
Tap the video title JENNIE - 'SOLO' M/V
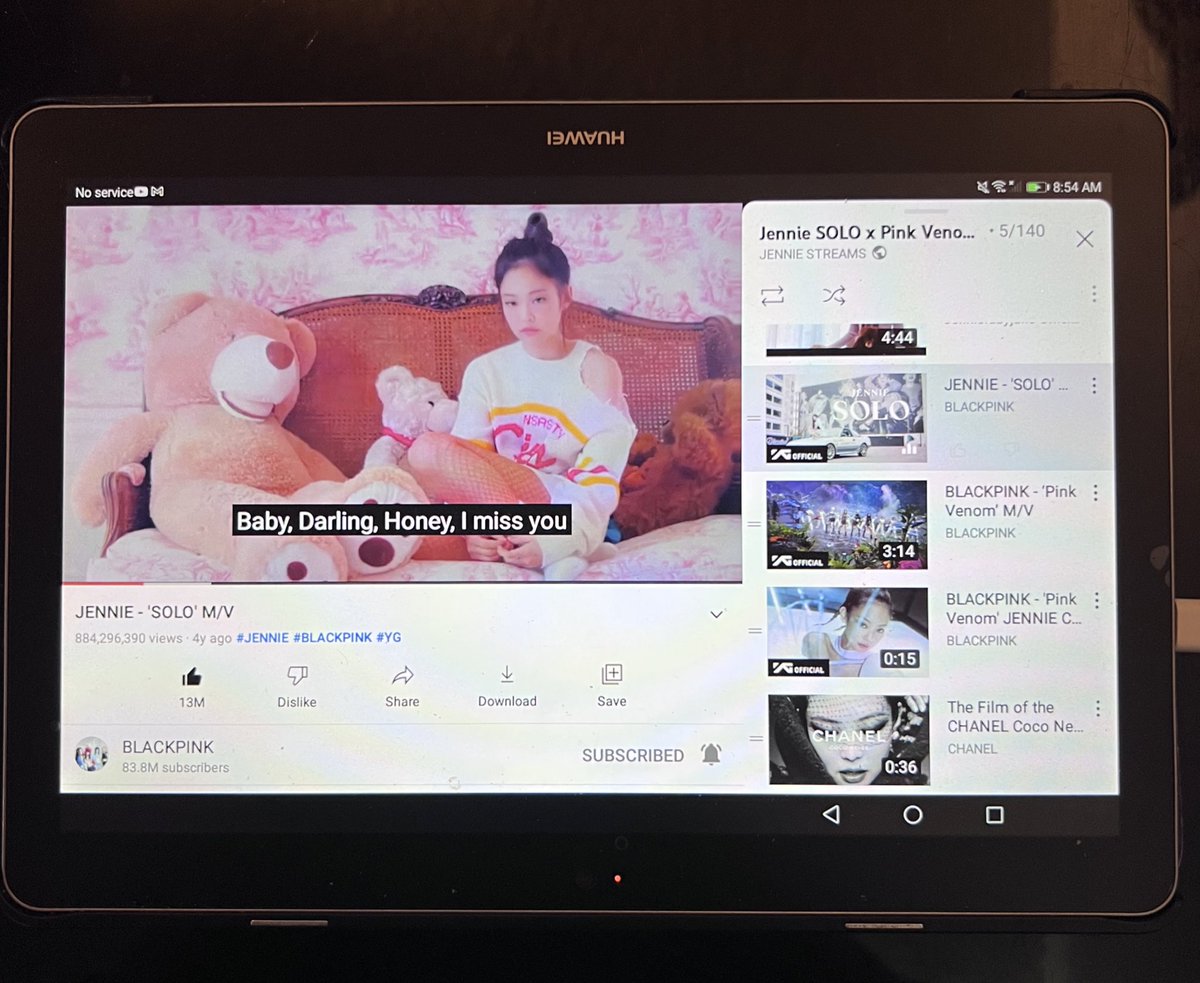pos(155,612)
